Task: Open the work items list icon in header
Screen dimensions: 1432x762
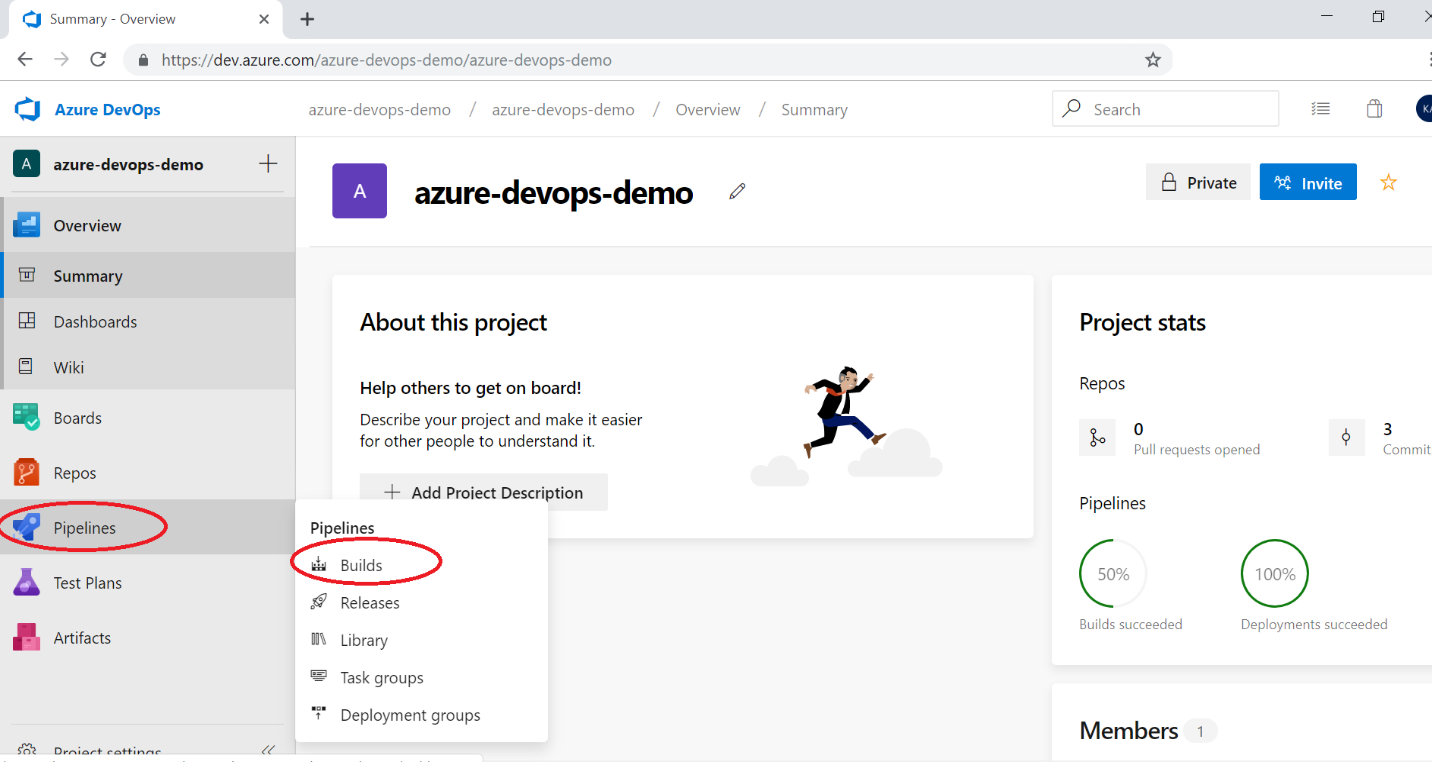Action: click(x=1321, y=109)
